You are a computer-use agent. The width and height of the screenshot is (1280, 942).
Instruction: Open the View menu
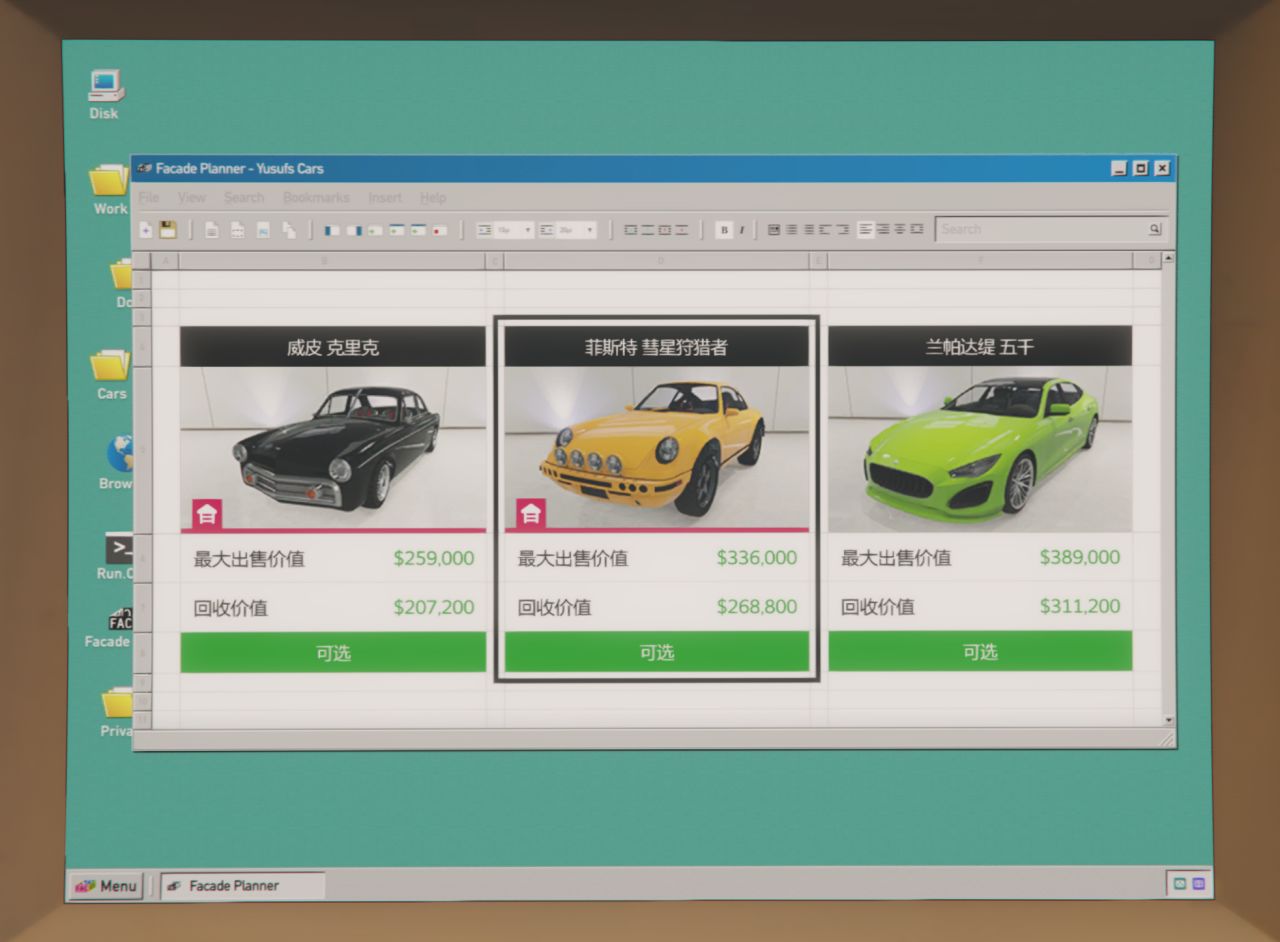tap(191, 198)
